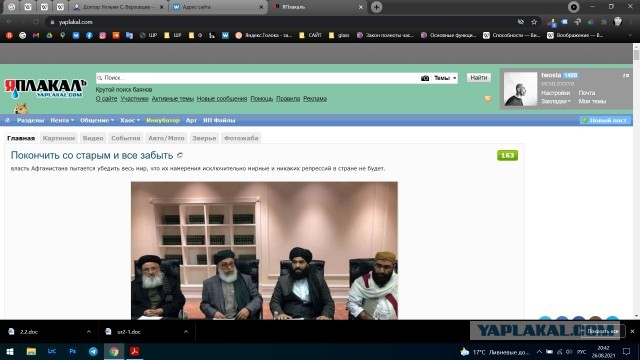Open options for 2.2.doc download
The image size is (640, 360).
pyautogui.click(x=89, y=332)
